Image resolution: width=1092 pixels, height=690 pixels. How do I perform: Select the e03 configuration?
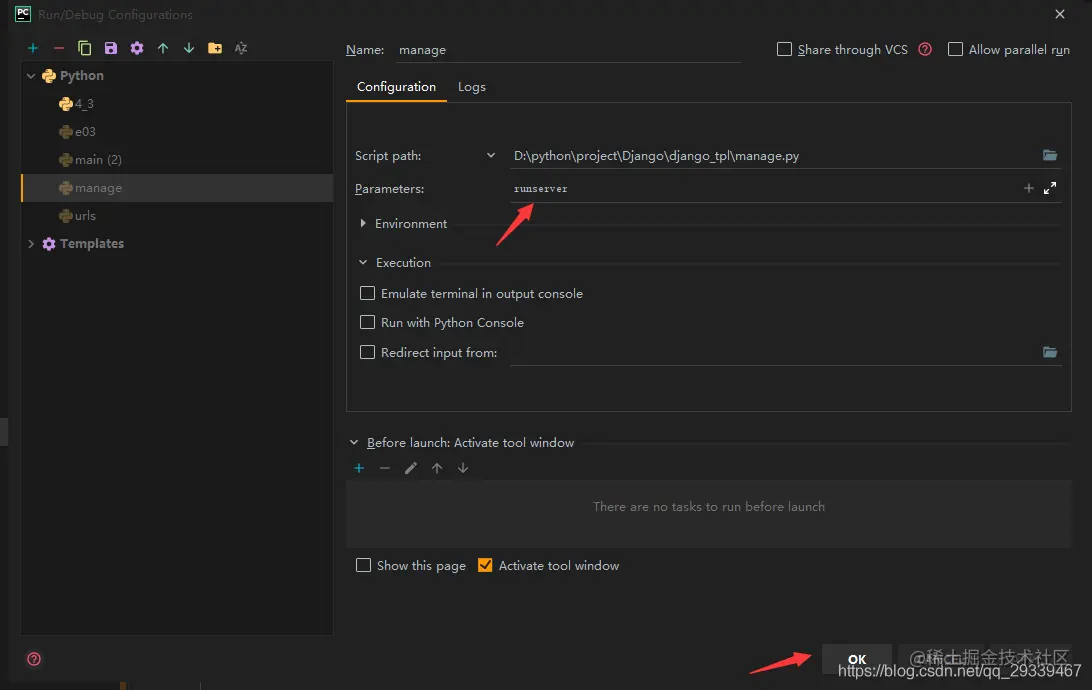pos(178,132)
